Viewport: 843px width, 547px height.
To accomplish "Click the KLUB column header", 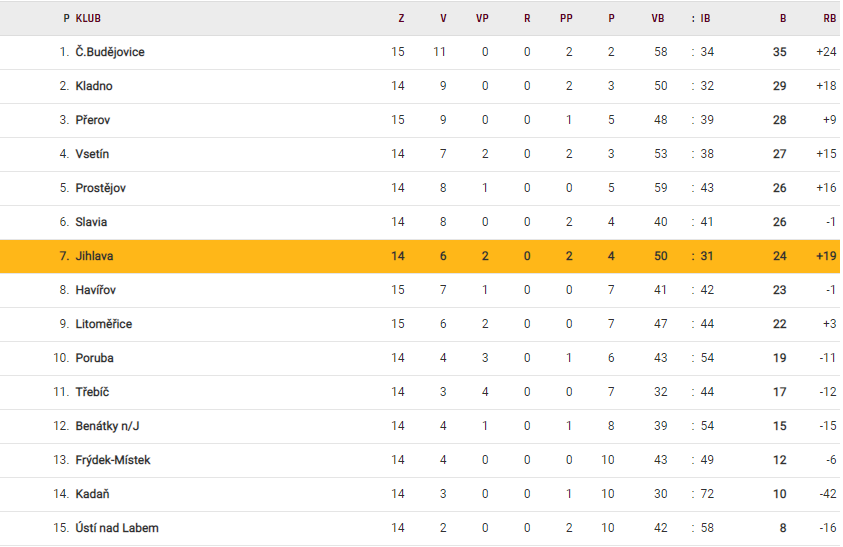I will (88, 18).
